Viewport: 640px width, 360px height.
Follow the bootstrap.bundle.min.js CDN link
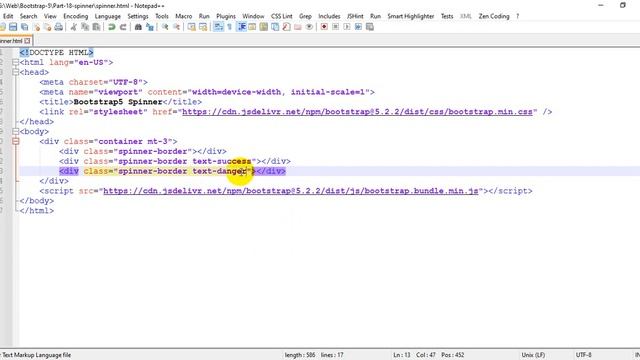(x=291, y=191)
